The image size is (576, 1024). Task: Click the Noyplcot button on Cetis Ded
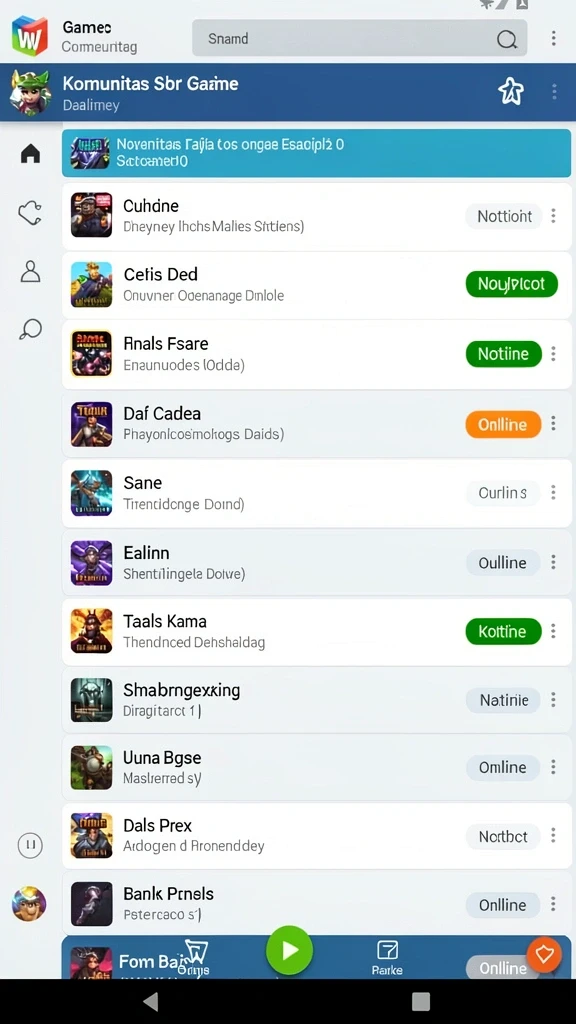(x=512, y=284)
